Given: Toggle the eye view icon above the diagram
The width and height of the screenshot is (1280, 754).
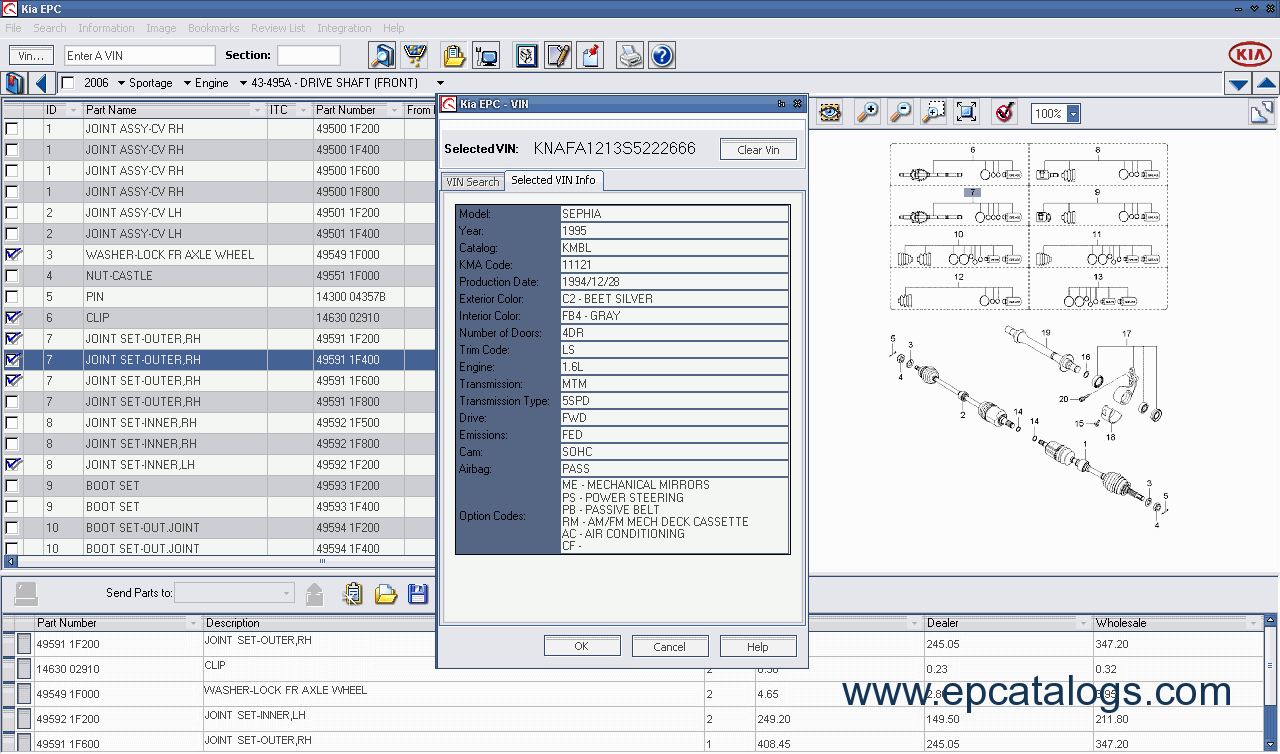Looking at the screenshot, I should tap(830, 113).
